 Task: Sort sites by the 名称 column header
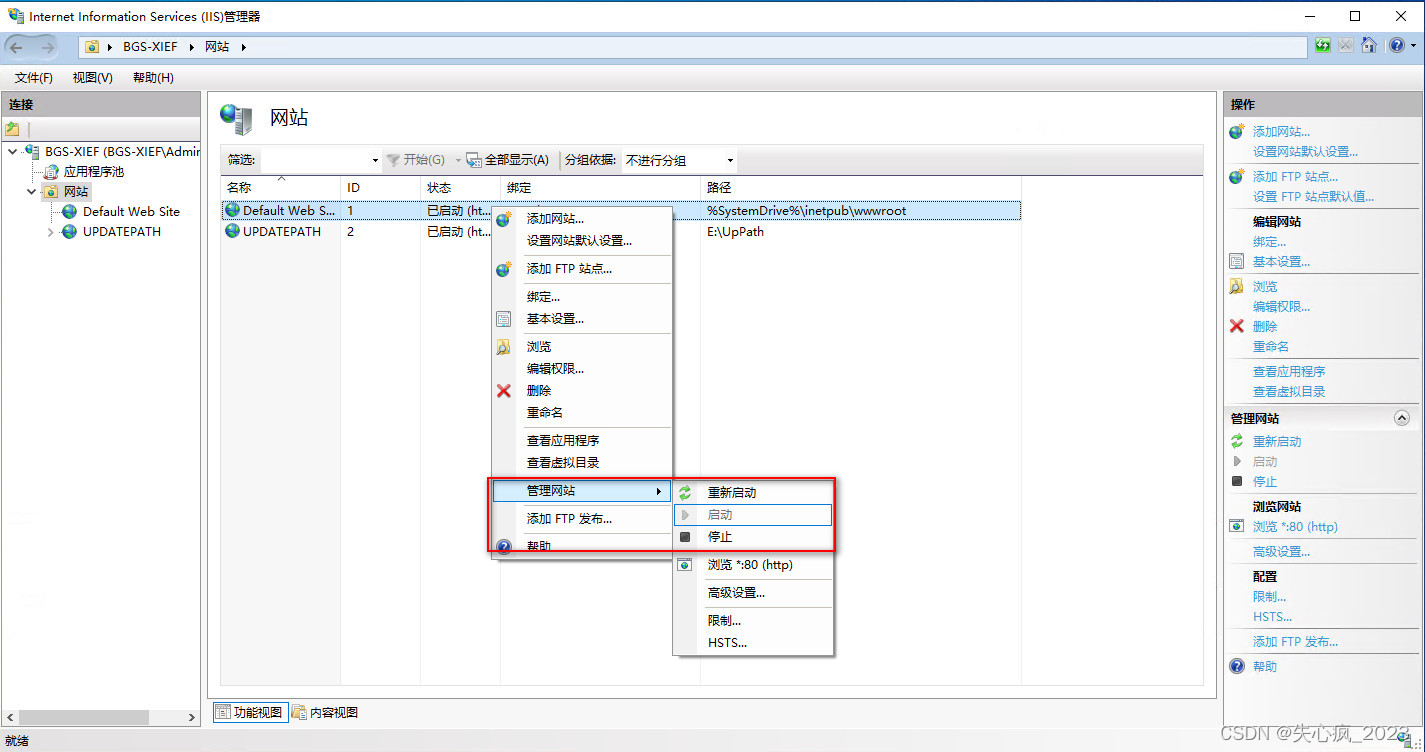click(280, 188)
